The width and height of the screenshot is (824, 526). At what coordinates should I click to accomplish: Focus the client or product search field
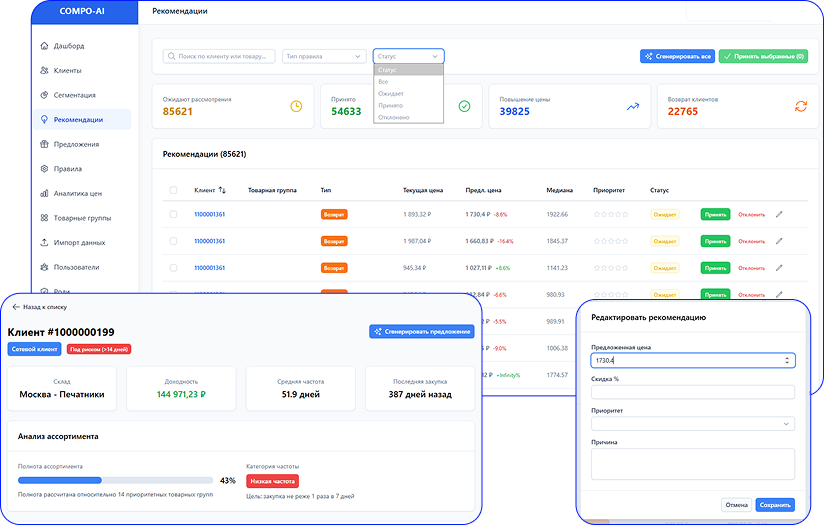click(219, 57)
